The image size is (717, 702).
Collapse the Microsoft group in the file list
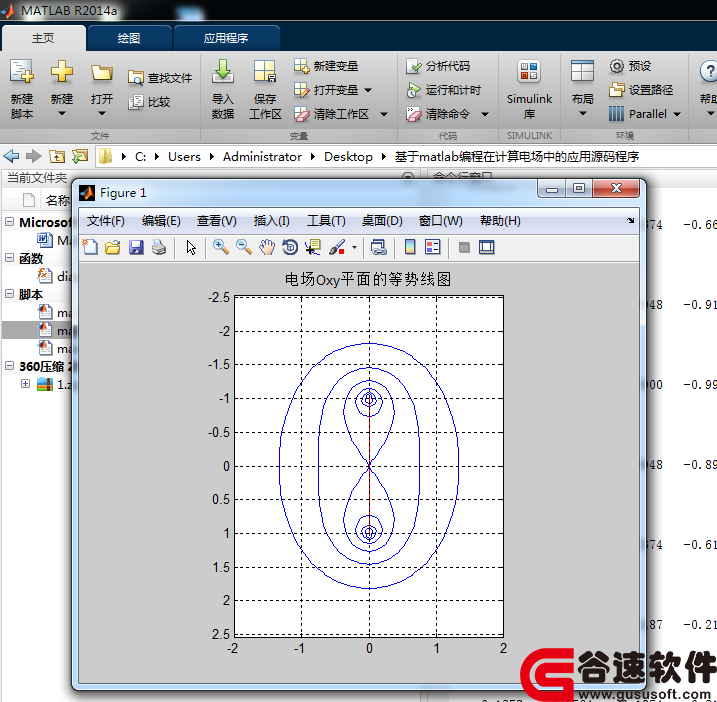(9, 222)
